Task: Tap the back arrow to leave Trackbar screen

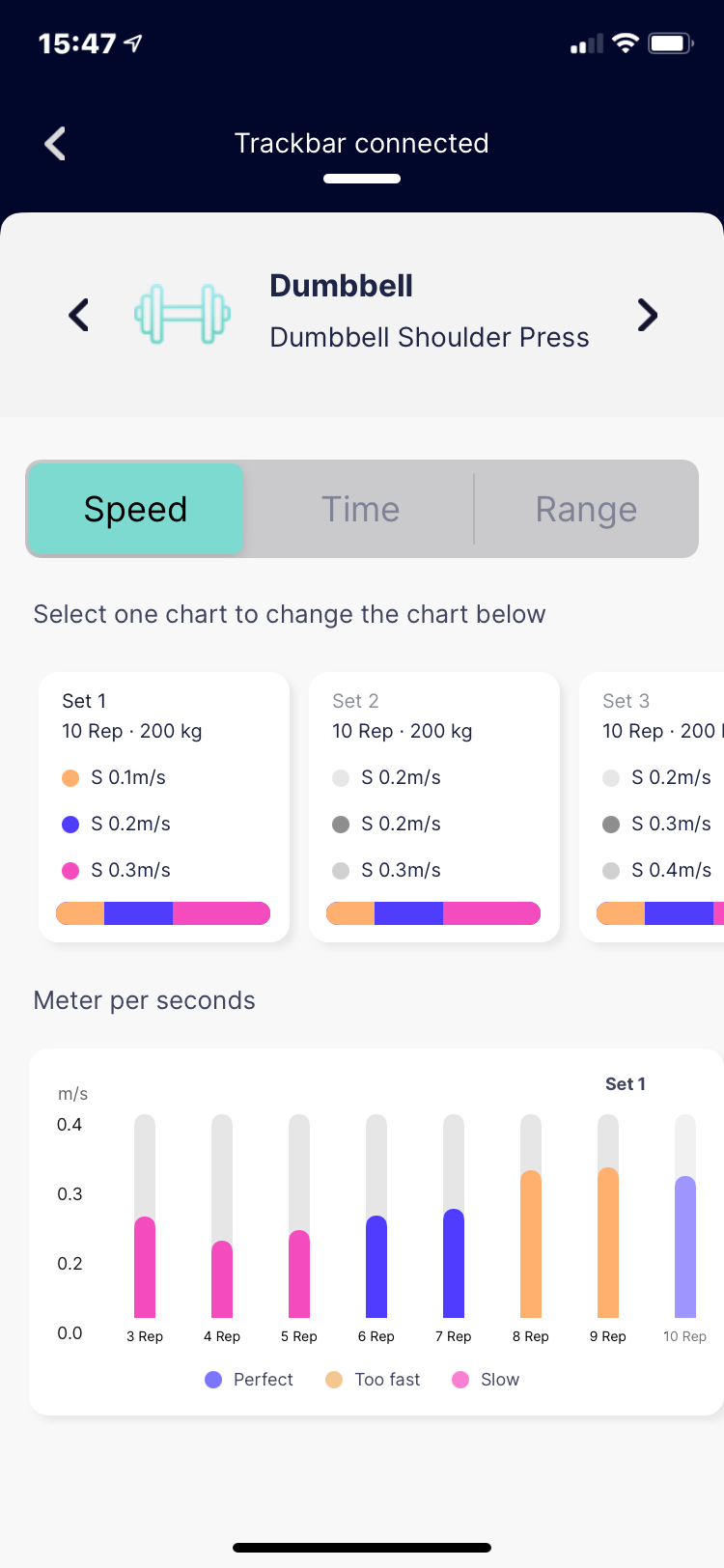Action: click(x=54, y=143)
